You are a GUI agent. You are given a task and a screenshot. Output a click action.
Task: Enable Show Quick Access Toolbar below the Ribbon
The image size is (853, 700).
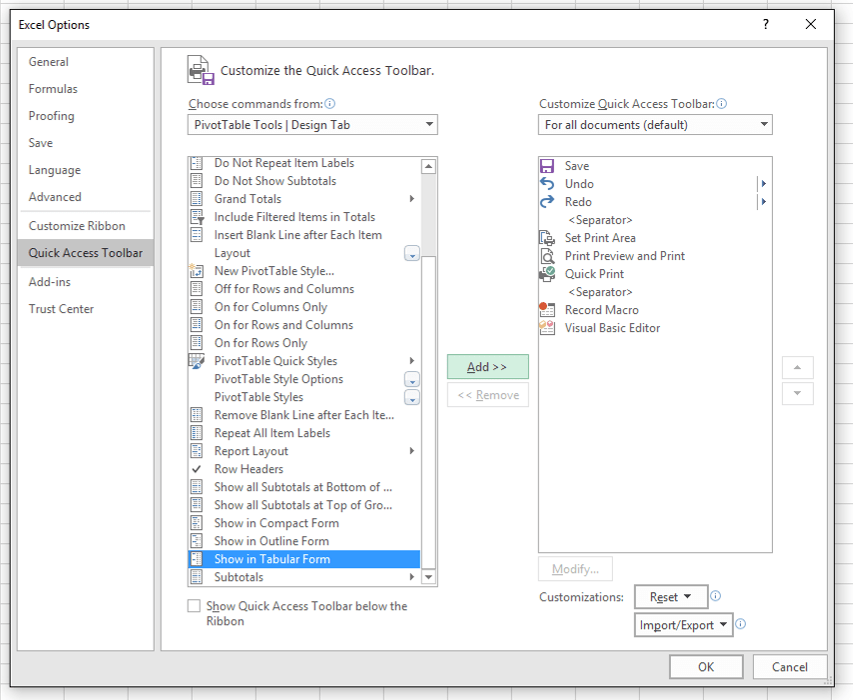(194, 606)
